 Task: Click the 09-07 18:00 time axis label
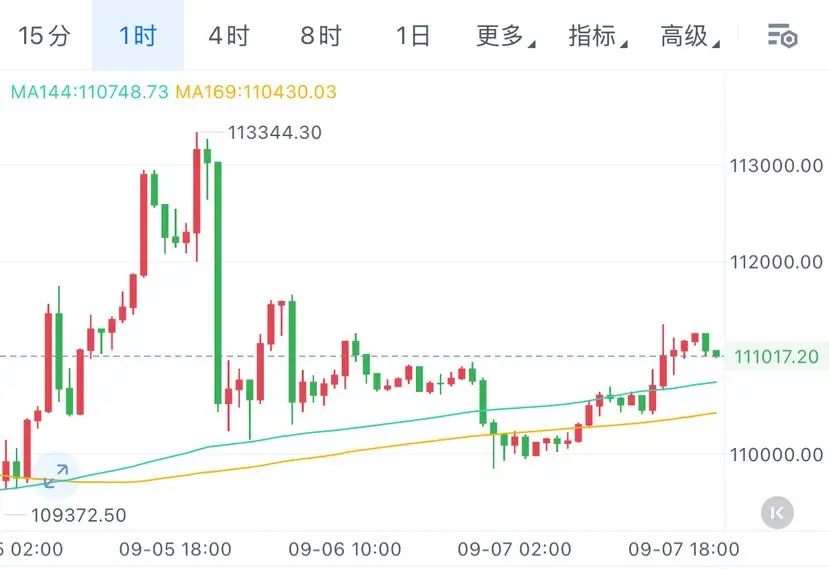684,549
